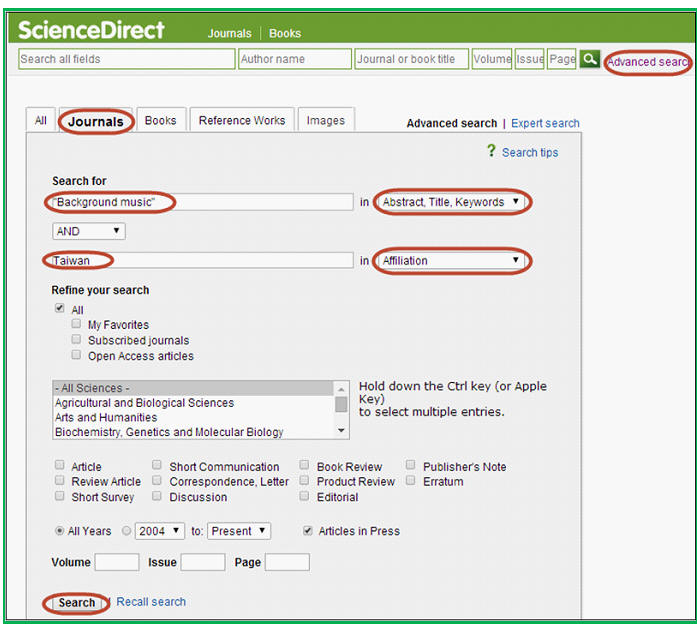Tick the Short Survey checkbox
The height and width of the screenshot is (631, 697).
click(60, 496)
